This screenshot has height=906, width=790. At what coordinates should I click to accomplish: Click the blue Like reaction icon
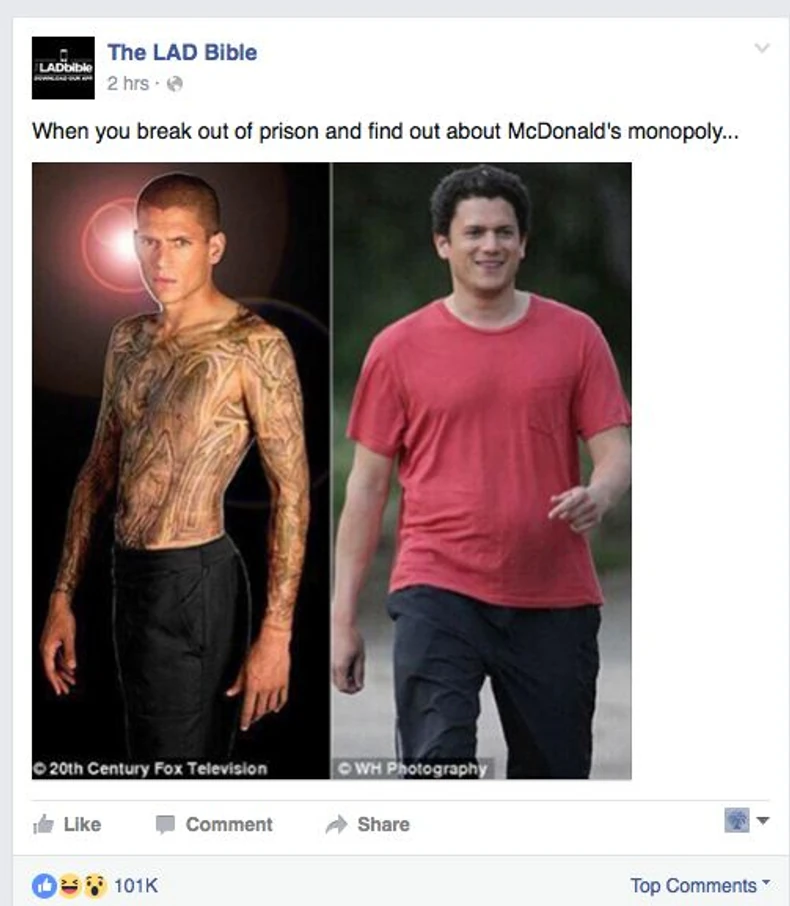44,885
